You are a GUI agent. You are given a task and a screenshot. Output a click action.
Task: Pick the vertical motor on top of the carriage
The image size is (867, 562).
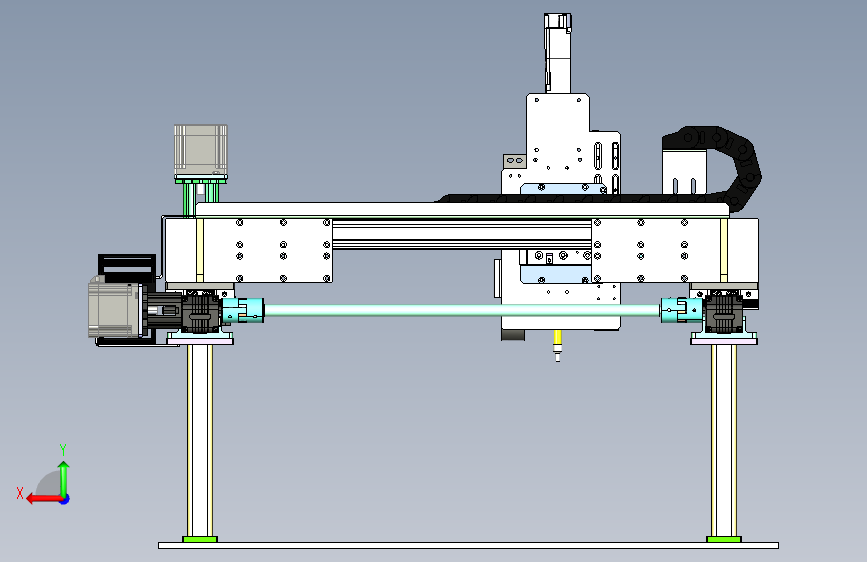(x=557, y=53)
